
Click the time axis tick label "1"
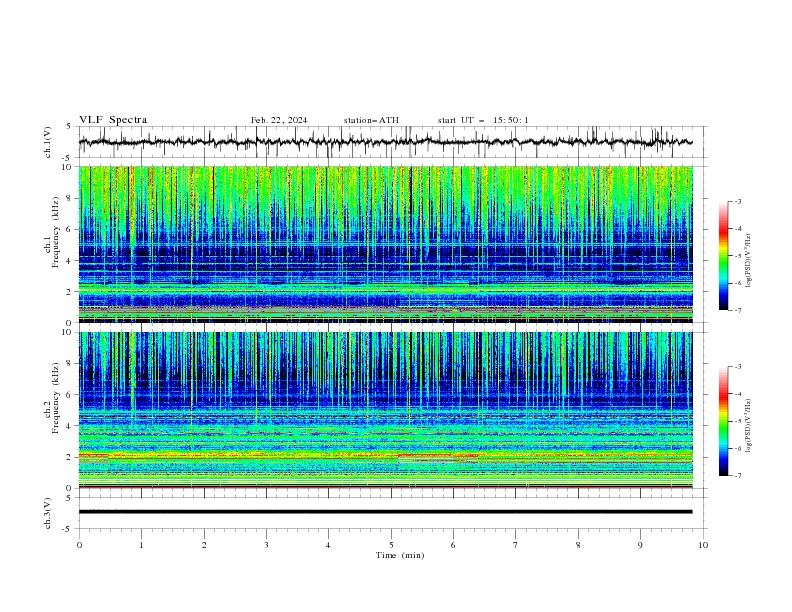click(x=141, y=545)
